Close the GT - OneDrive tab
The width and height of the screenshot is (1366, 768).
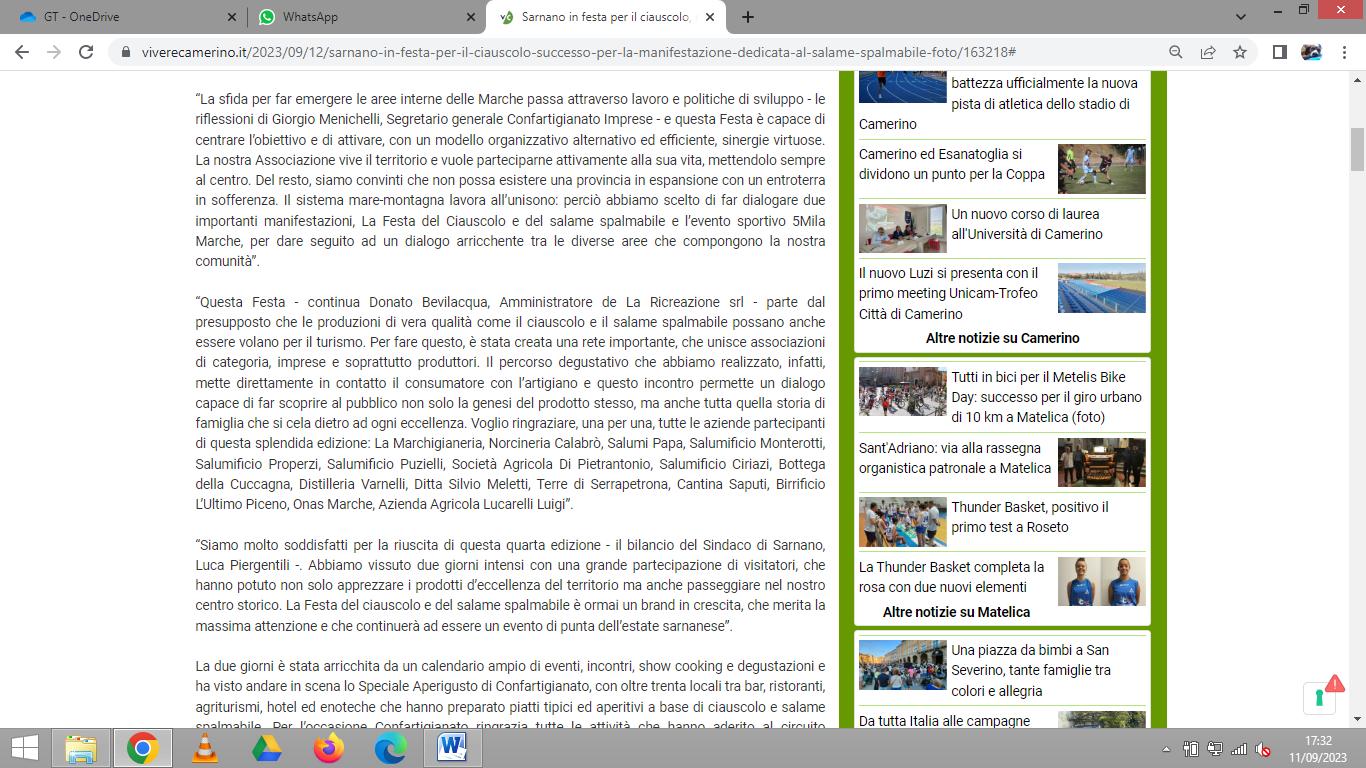pyautogui.click(x=232, y=17)
